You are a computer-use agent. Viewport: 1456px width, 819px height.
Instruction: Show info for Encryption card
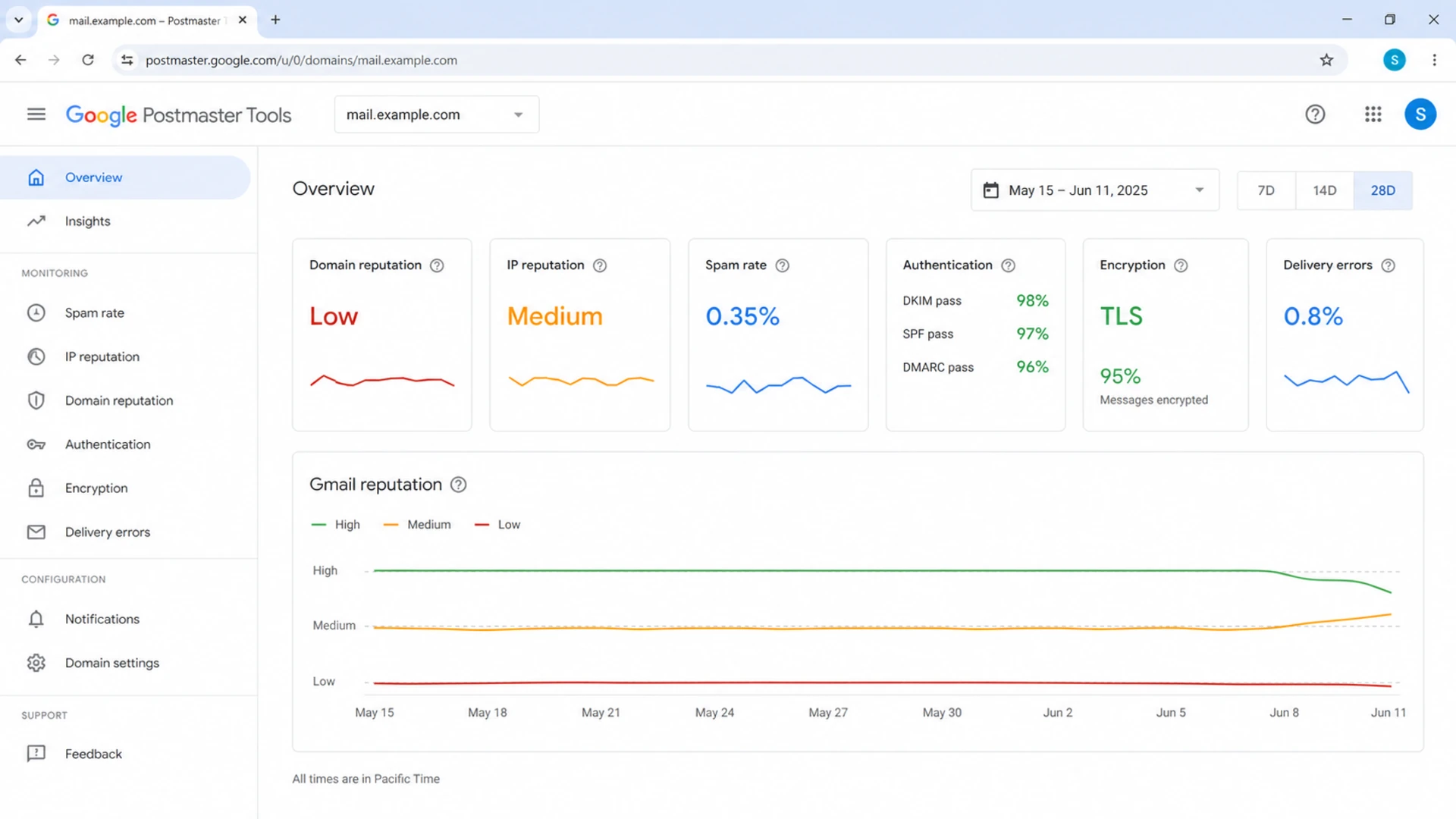[1181, 265]
